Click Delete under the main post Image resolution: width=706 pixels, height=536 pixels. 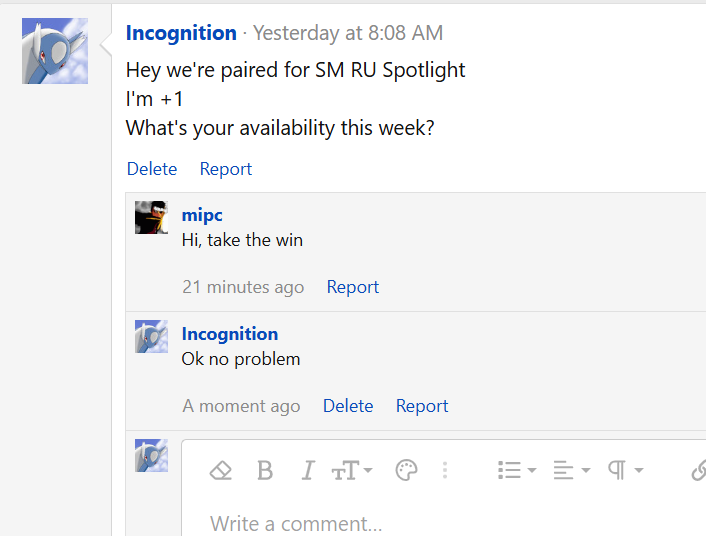152,169
